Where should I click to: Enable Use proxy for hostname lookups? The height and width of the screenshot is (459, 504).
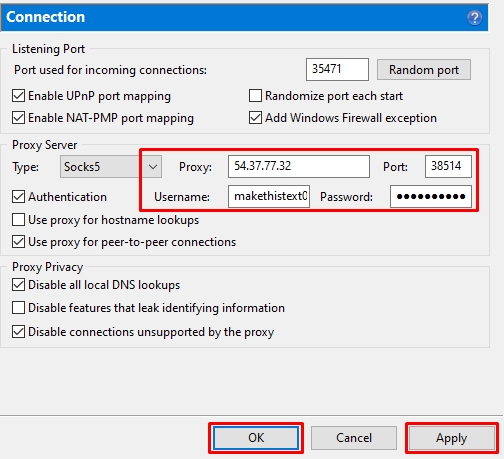coord(18,220)
